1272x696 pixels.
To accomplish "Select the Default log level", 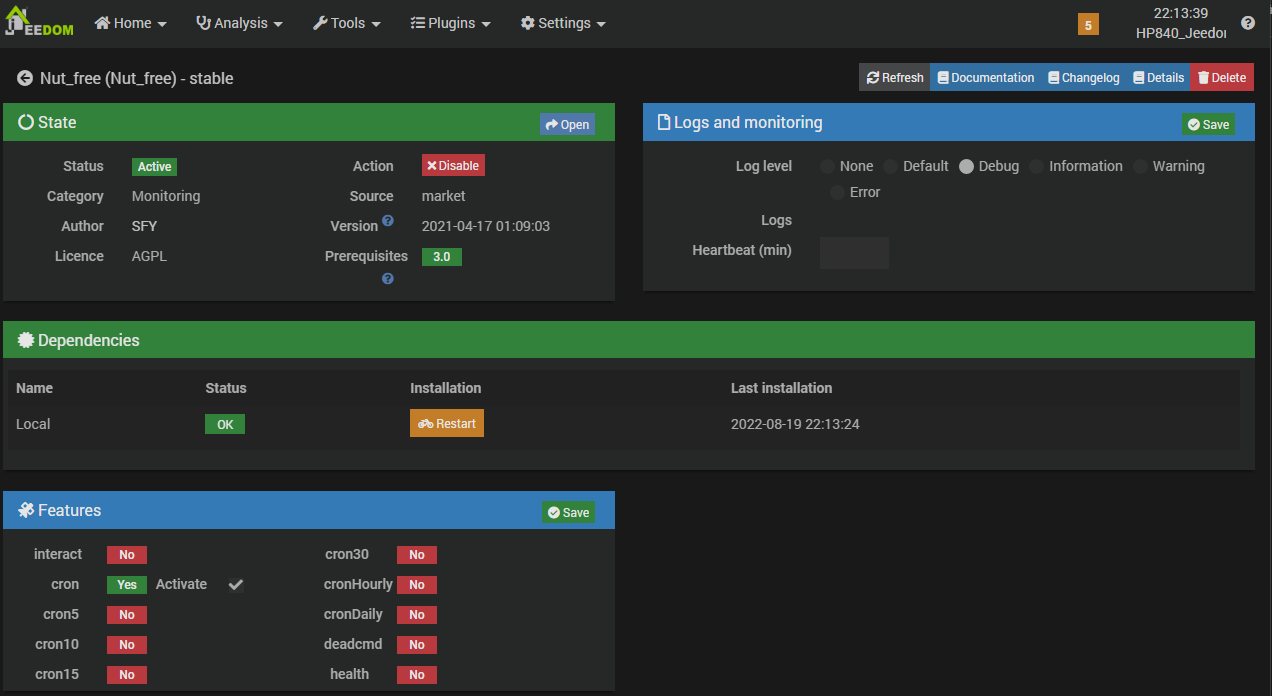I will (890, 166).
